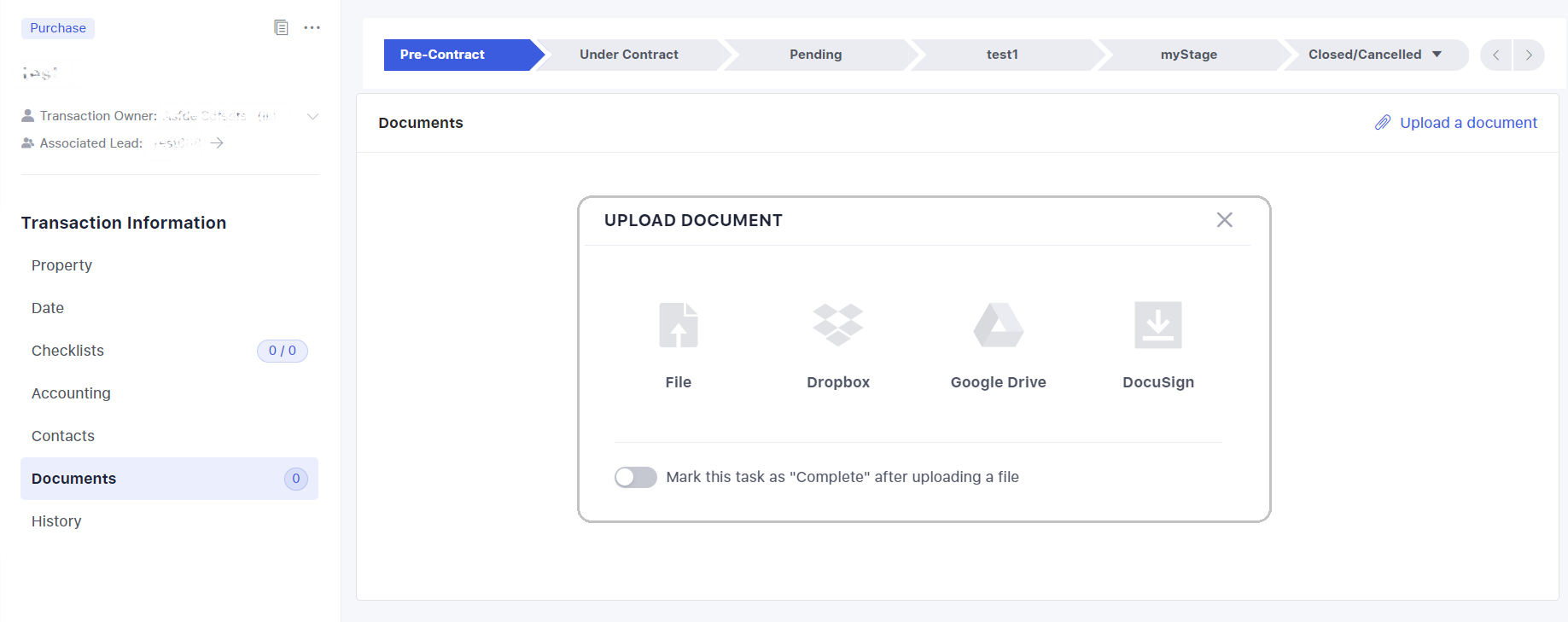Screen dimensions: 1568x622
Task: Open the Closed/Cancelled stage dropdown arrow
Action: (1437, 55)
